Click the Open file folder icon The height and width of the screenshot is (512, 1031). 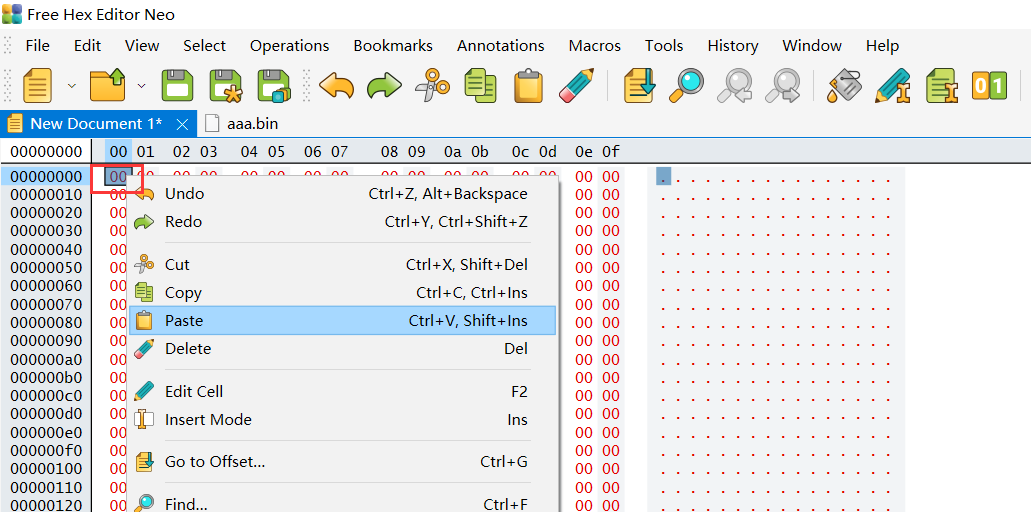(107, 85)
